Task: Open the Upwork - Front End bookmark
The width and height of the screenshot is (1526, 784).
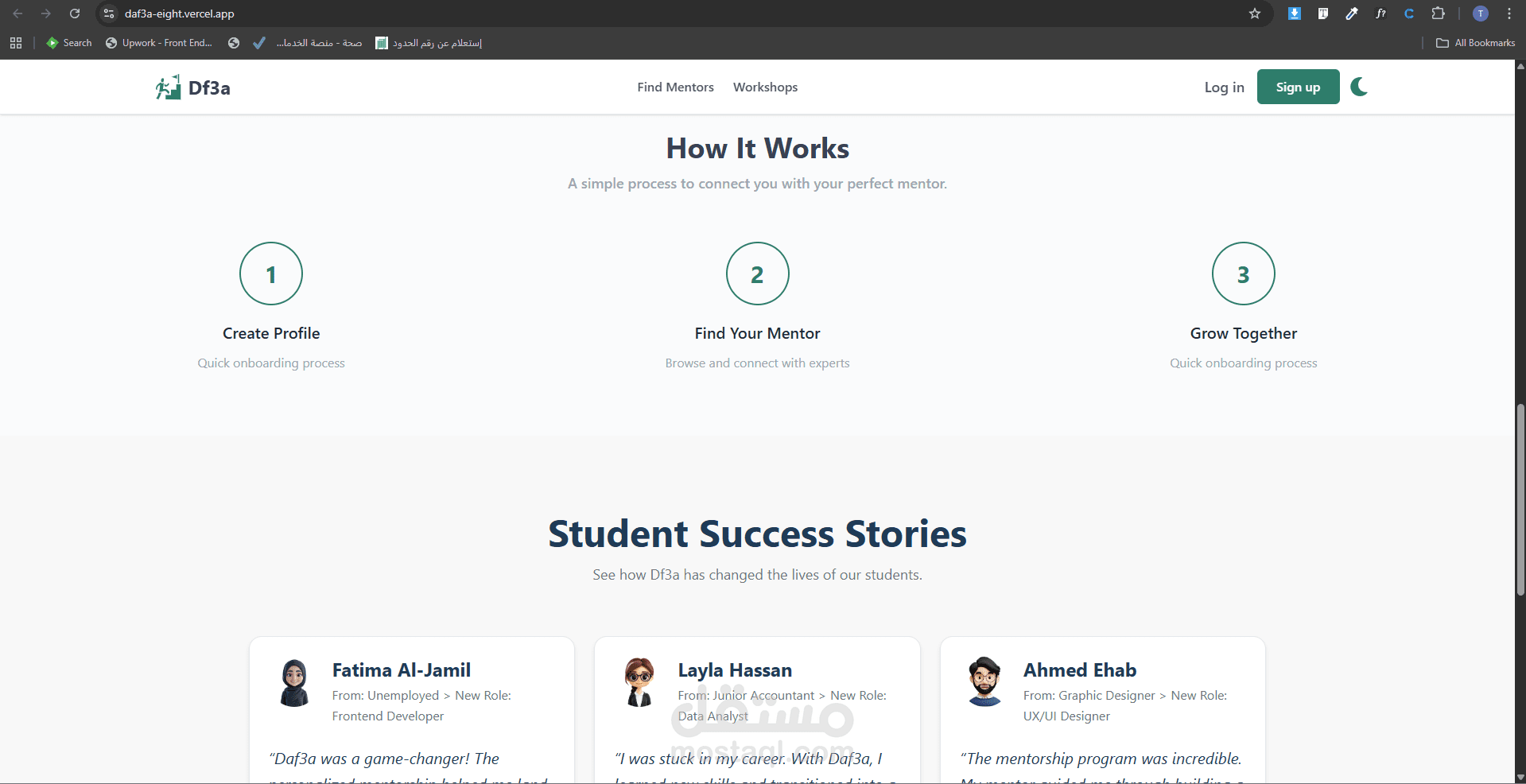Action: [x=159, y=43]
